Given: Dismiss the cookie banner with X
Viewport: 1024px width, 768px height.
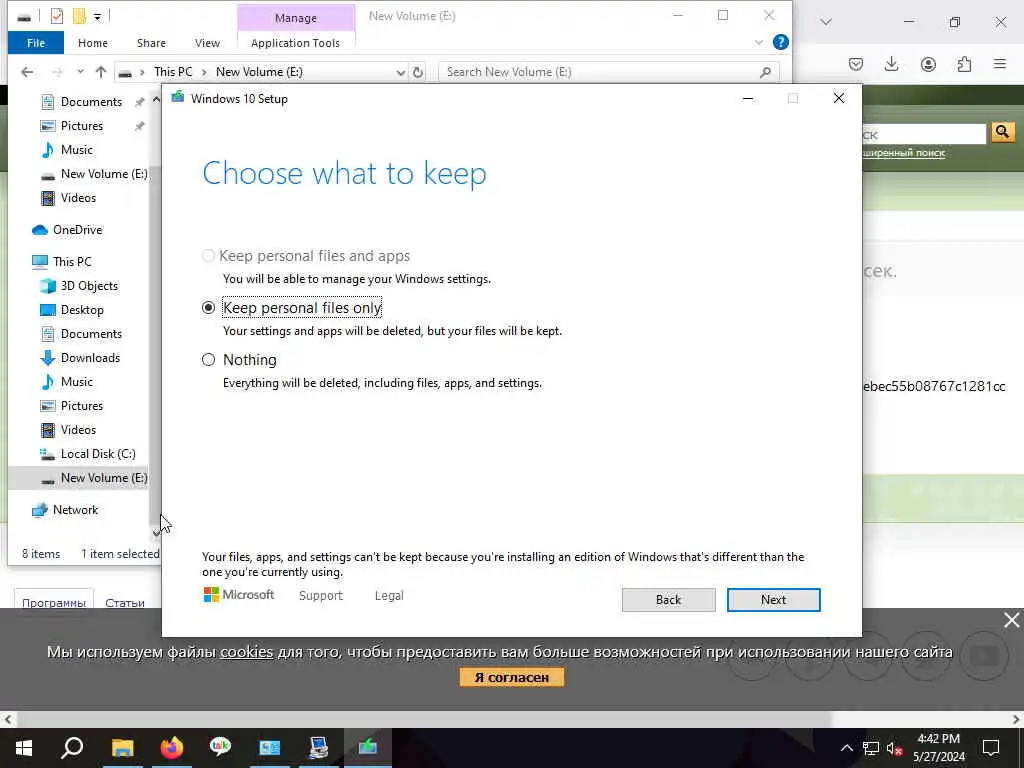Looking at the screenshot, I should (x=1012, y=620).
